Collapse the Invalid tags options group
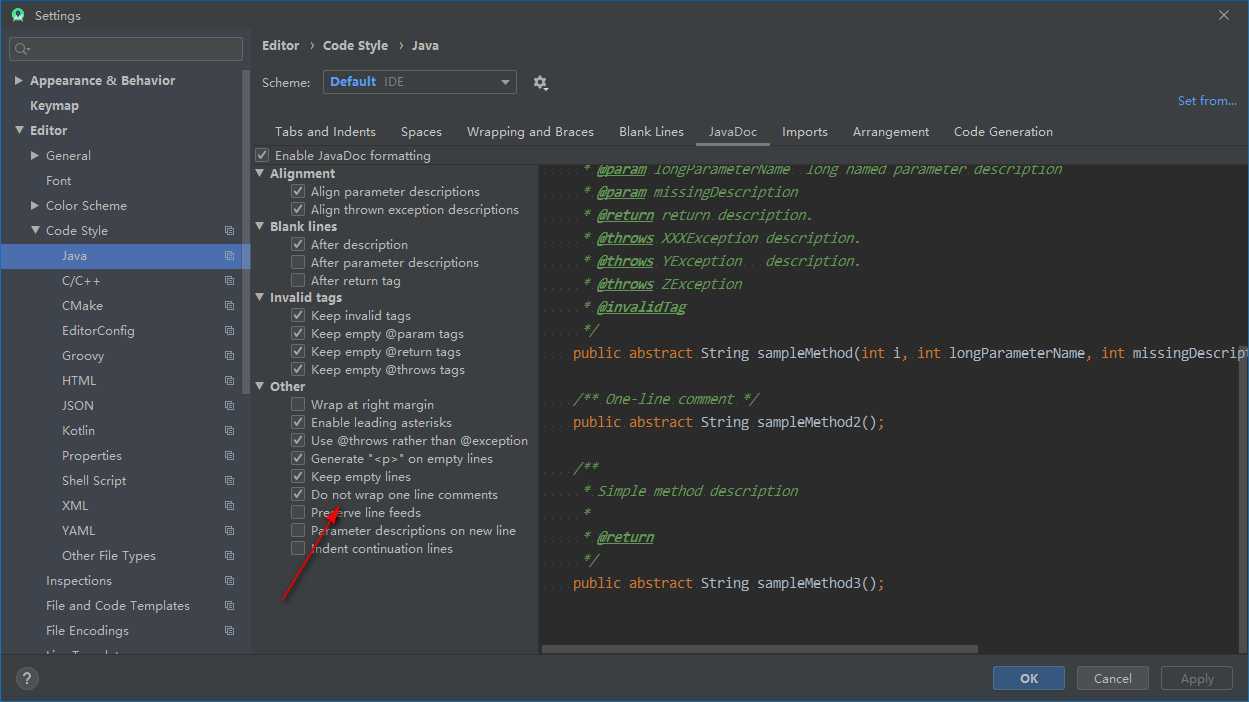1249x702 pixels. click(x=261, y=298)
